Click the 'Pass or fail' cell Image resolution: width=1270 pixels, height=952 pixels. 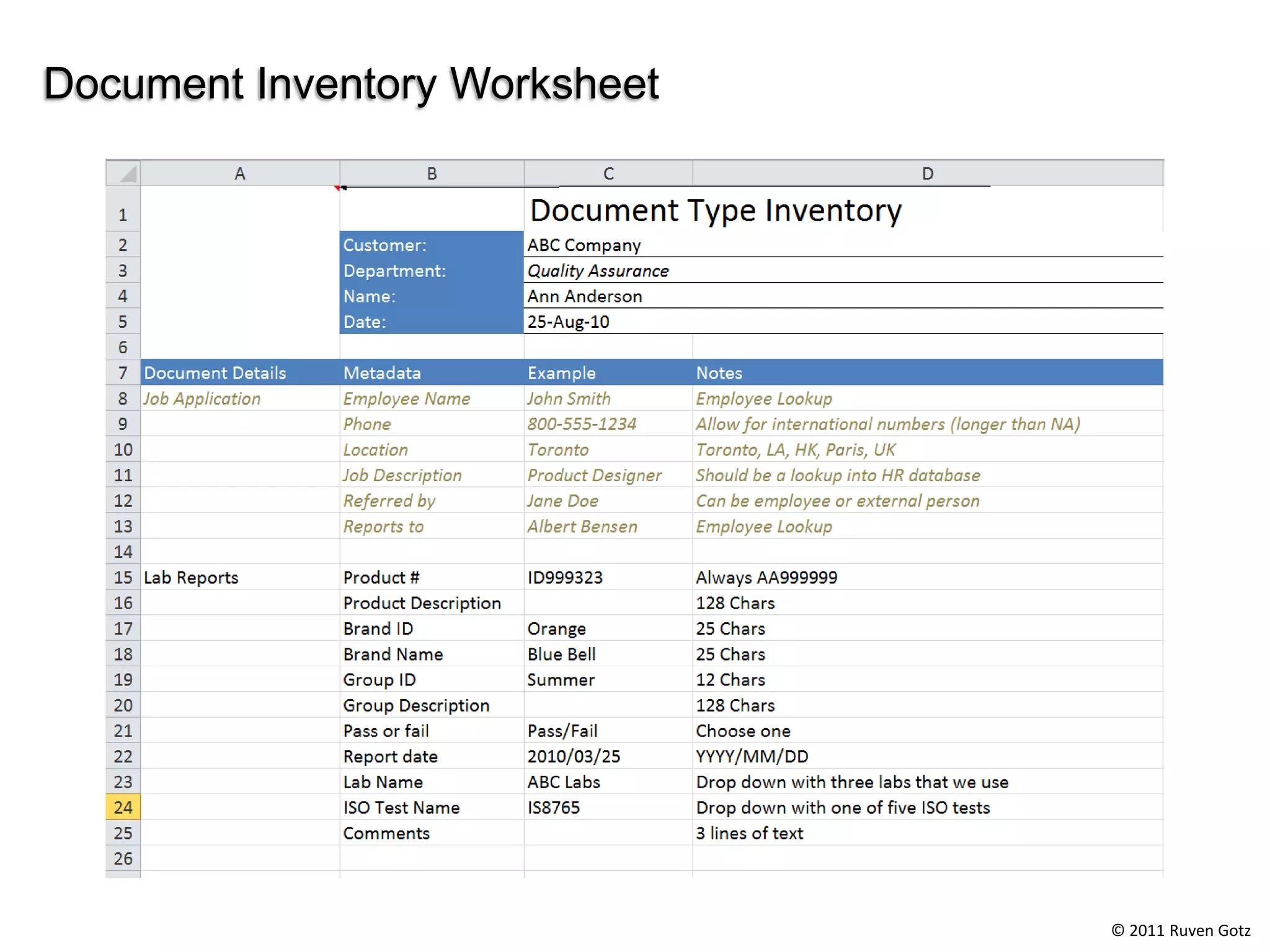[x=432, y=731]
